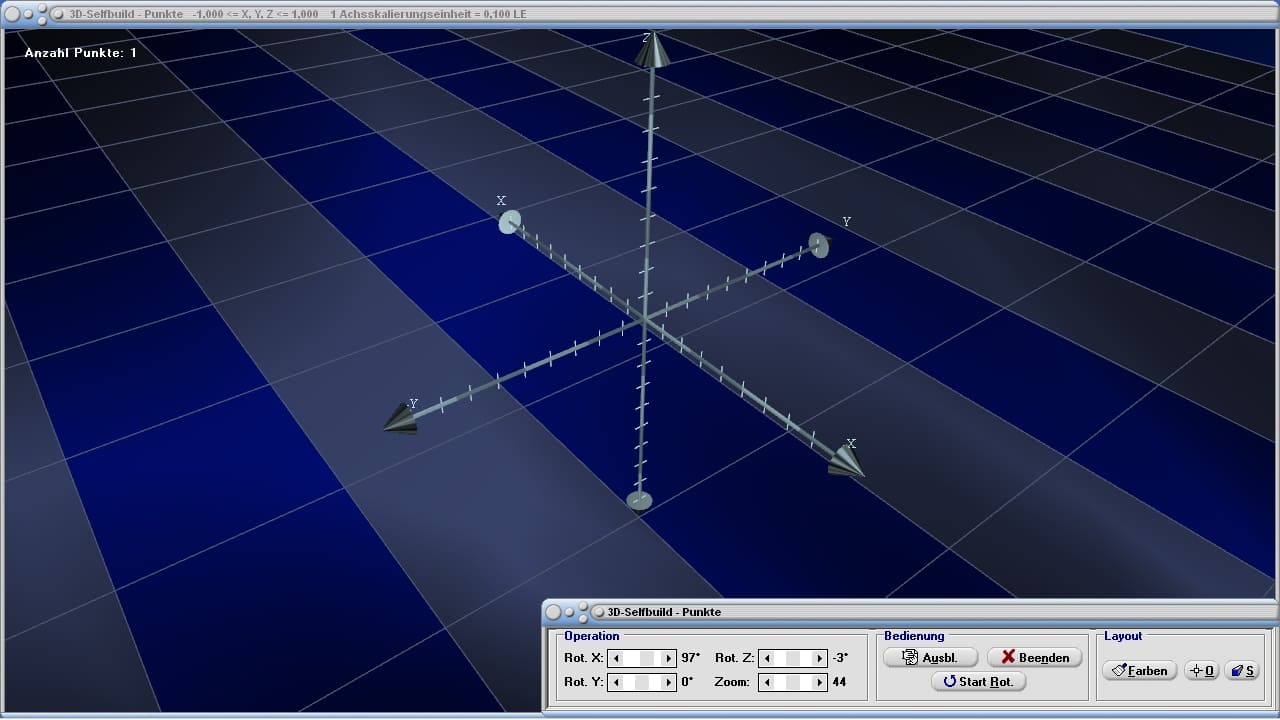The image size is (1280, 720).
Task: Decrease Rot. X with its left arrow
Action: tap(617, 658)
